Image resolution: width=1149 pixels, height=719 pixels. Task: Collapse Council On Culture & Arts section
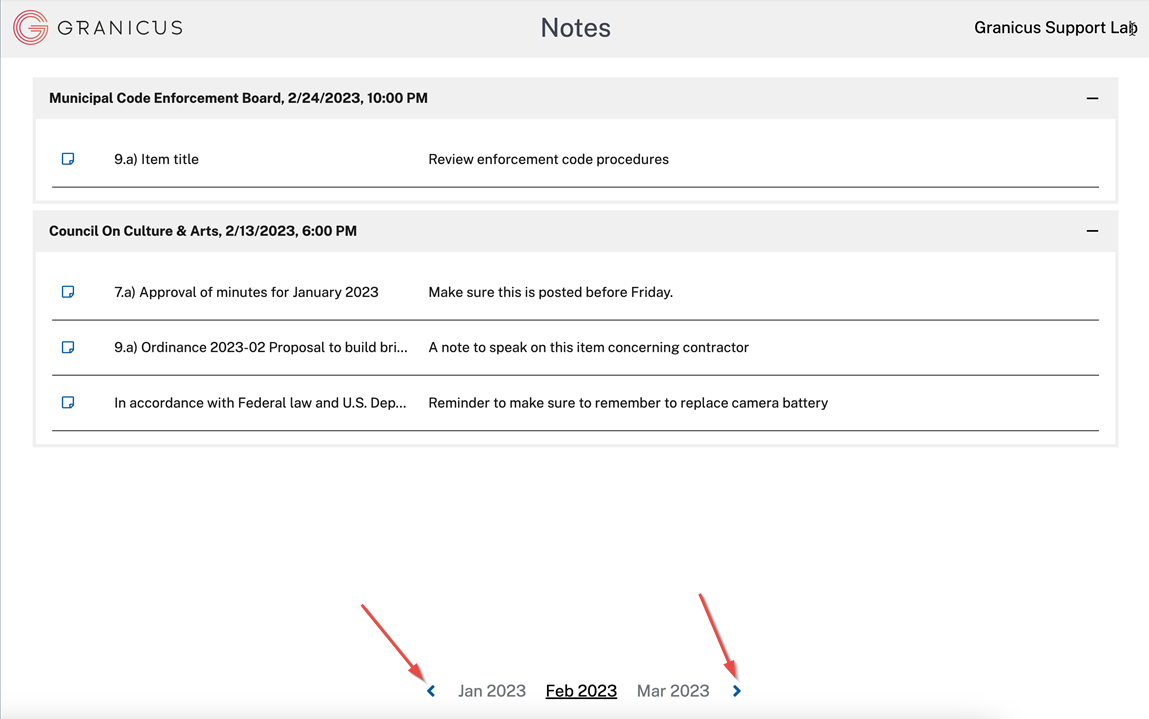1092,231
